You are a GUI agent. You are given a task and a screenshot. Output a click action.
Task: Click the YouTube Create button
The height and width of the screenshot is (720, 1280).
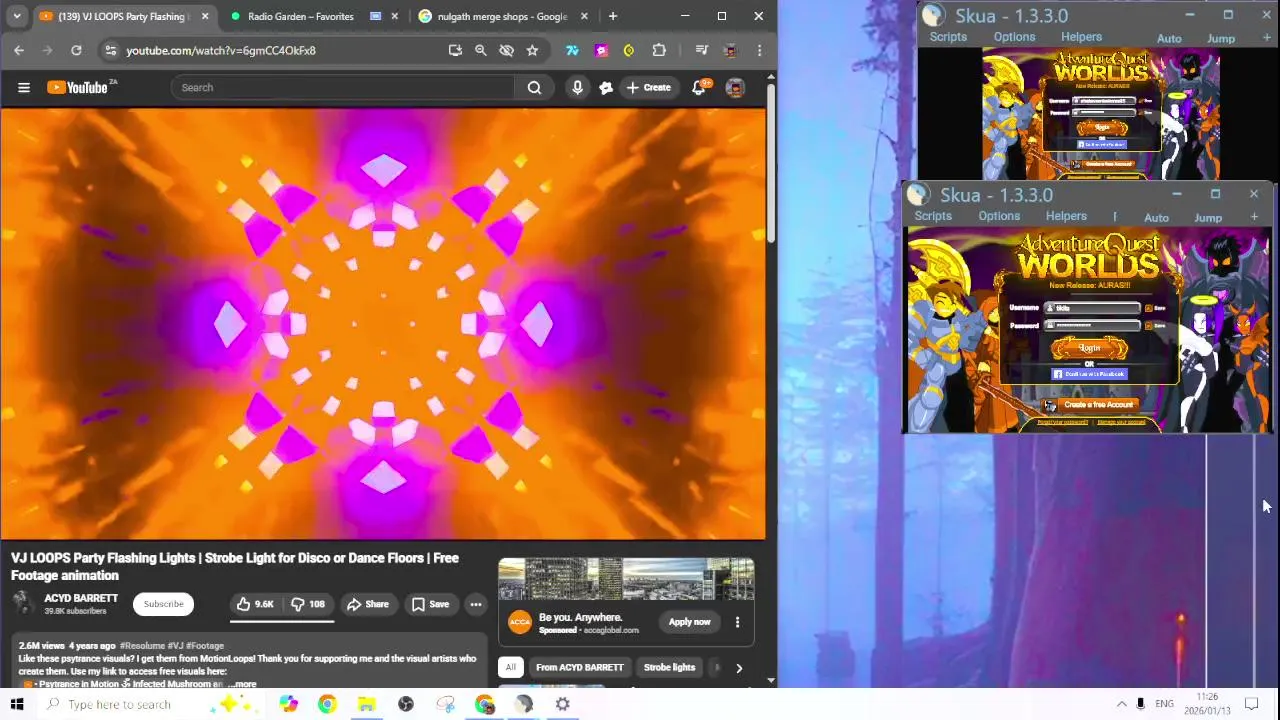[648, 88]
